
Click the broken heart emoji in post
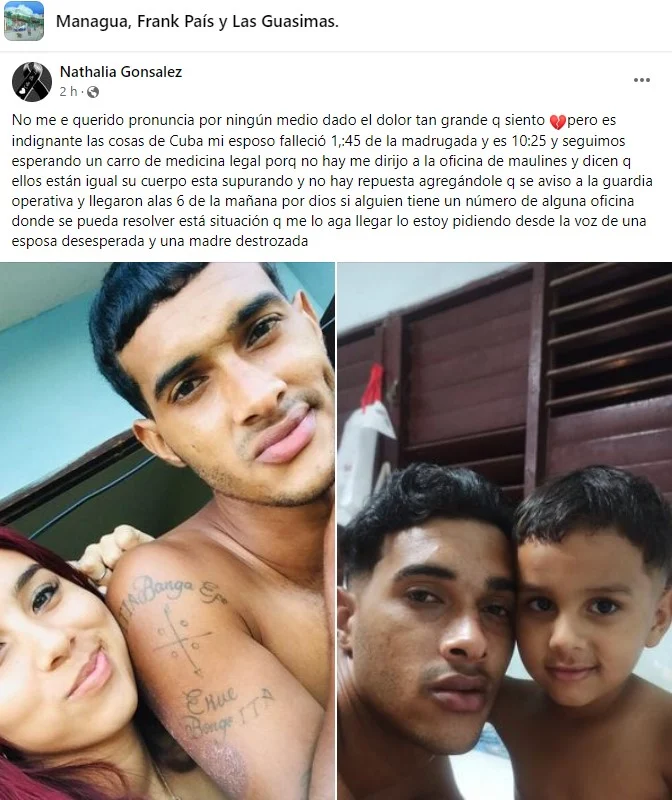(x=557, y=121)
